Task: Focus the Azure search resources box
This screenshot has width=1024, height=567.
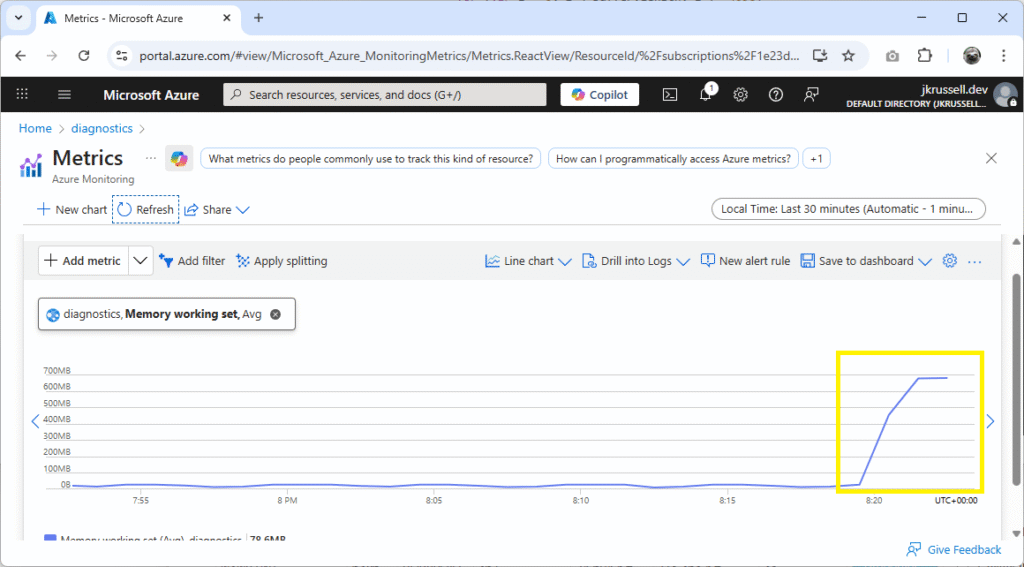Action: tap(385, 95)
